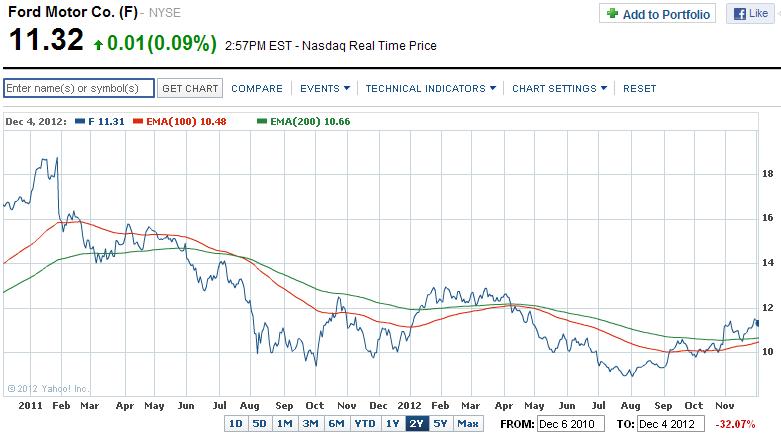Image resolution: width=781 pixels, height=434 pixels.
Task: Click the TO date field Dec 4 2012
Action: [671, 424]
